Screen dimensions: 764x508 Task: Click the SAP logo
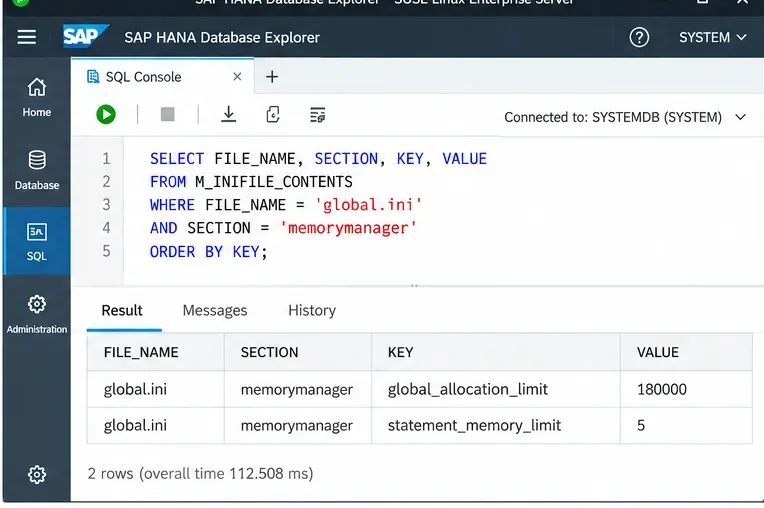(x=86, y=37)
